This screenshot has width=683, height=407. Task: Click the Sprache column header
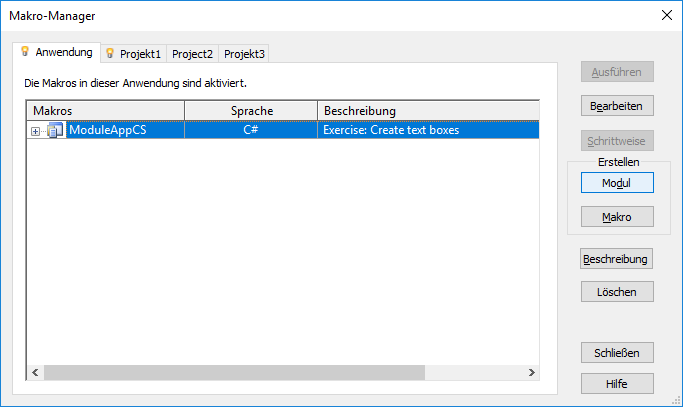click(251, 111)
